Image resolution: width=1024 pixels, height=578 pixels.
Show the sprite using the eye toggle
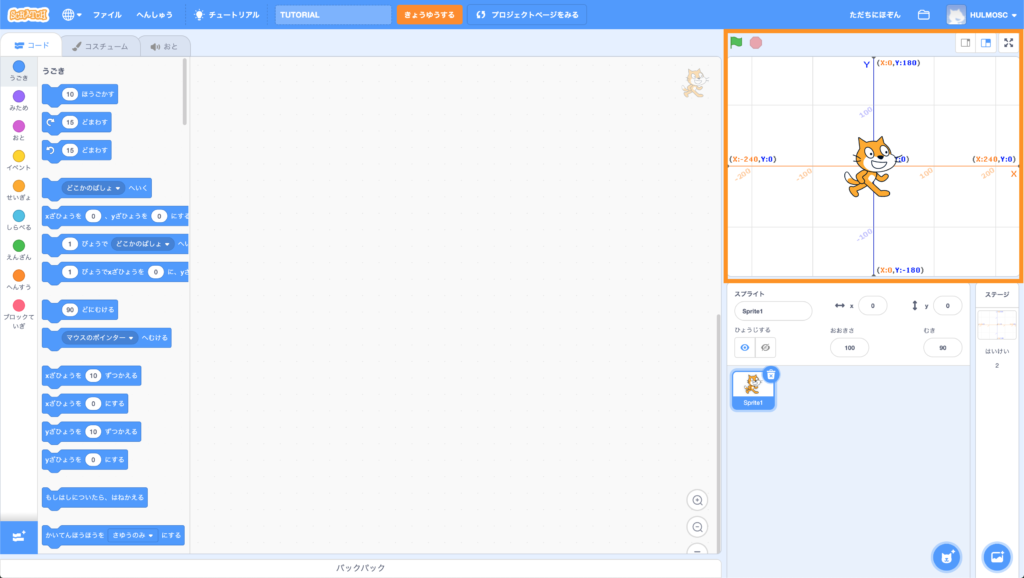click(744, 347)
